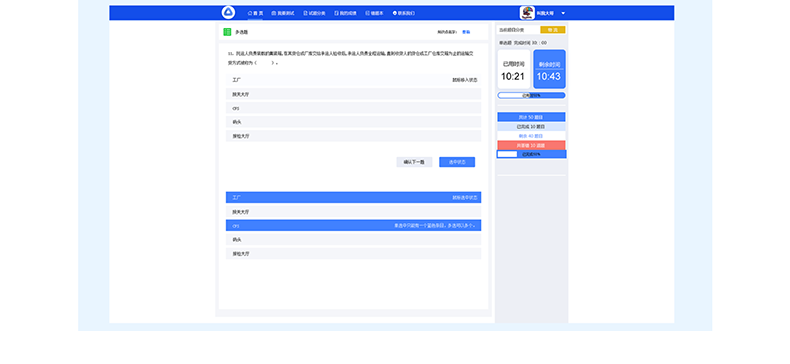Select the last option in upper answer list
790x364 pixels.
[353, 136]
